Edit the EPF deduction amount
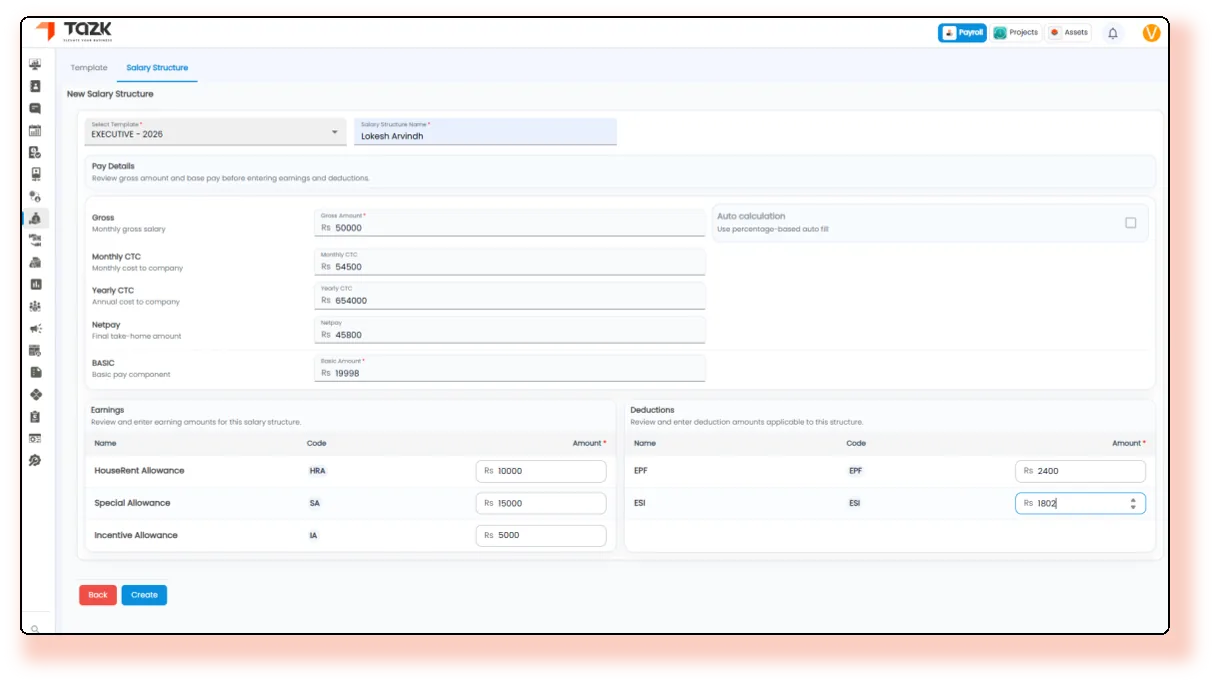Viewport: 1216px width, 685px height. click(x=1080, y=471)
